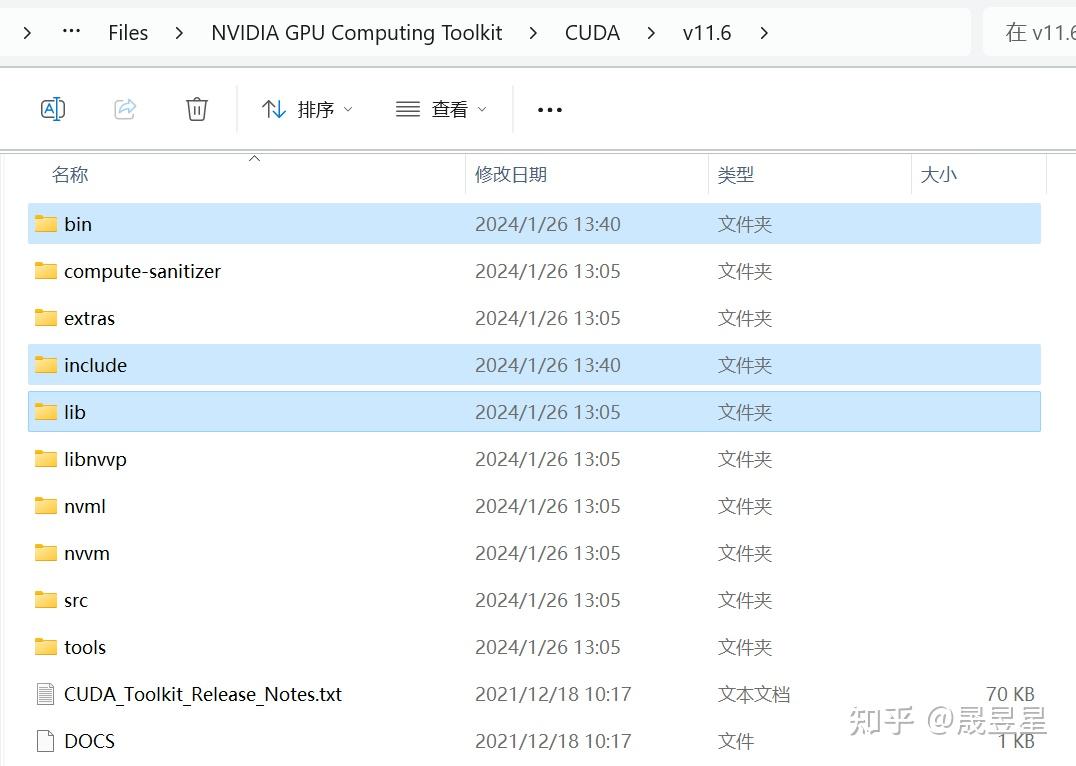The image size is (1076, 766).
Task: Click the v11.6 breadcrumb item
Action: point(706,32)
